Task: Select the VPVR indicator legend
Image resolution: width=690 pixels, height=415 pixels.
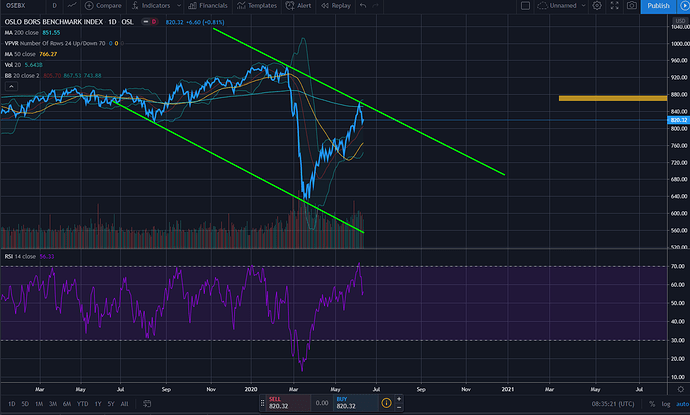Action: coord(55,43)
